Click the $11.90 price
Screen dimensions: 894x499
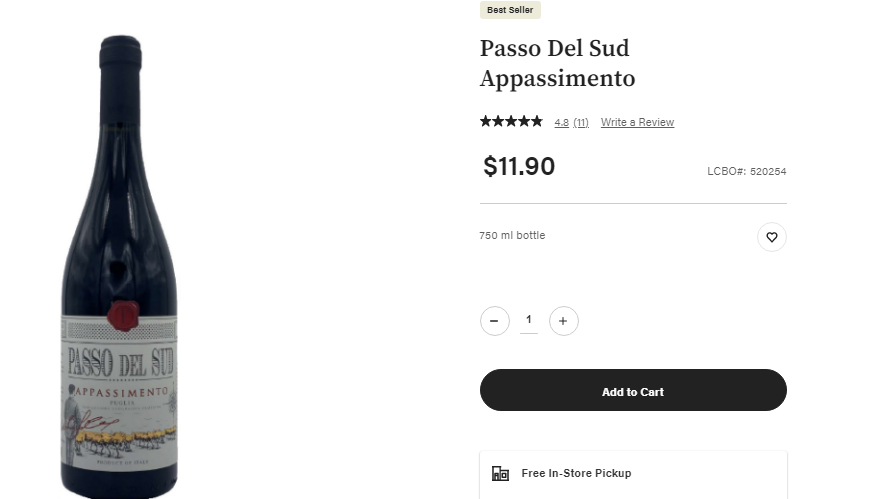click(519, 167)
